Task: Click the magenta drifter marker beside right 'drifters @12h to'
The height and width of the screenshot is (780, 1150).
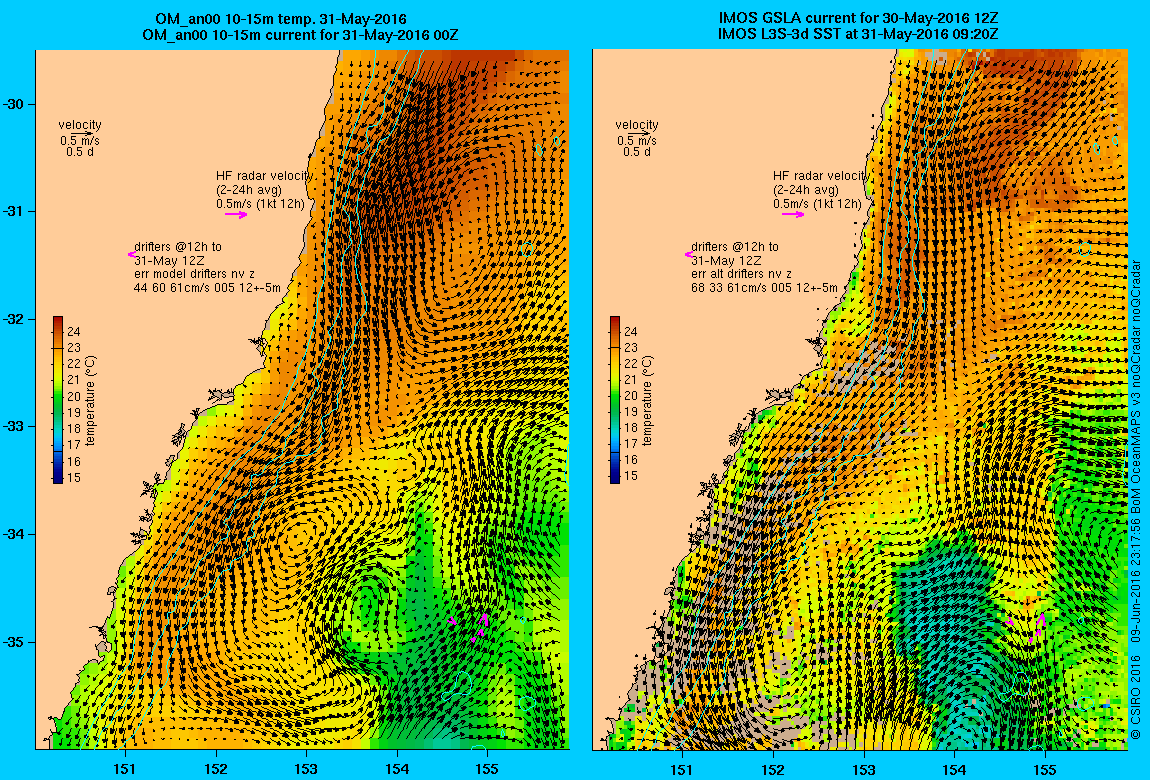Action: point(689,254)
